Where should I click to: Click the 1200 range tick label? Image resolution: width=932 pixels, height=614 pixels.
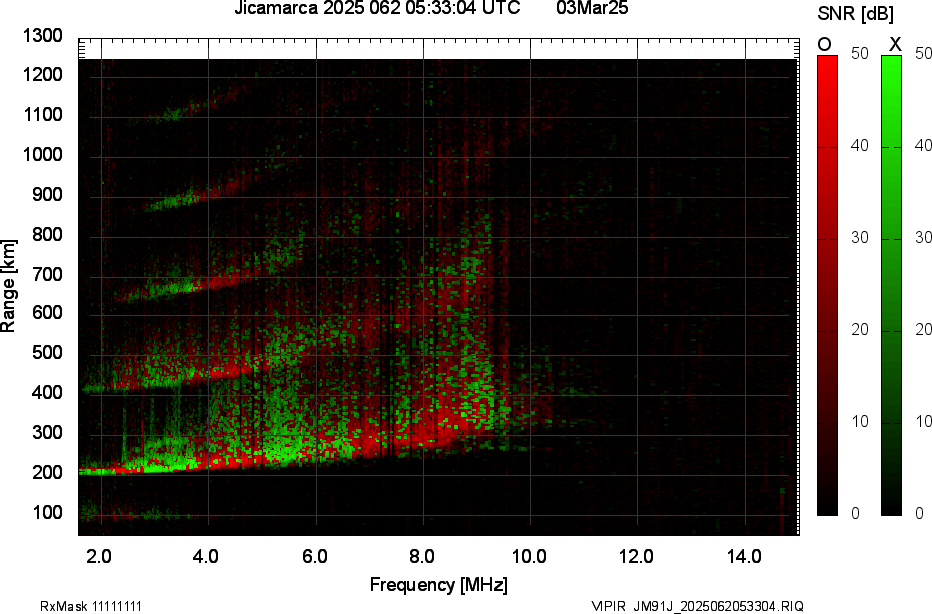point(43,75)
